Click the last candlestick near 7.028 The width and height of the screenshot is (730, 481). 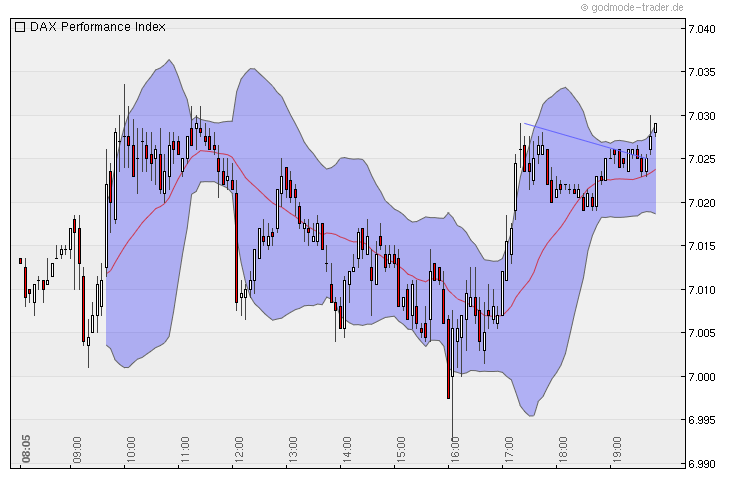[656, 128]
